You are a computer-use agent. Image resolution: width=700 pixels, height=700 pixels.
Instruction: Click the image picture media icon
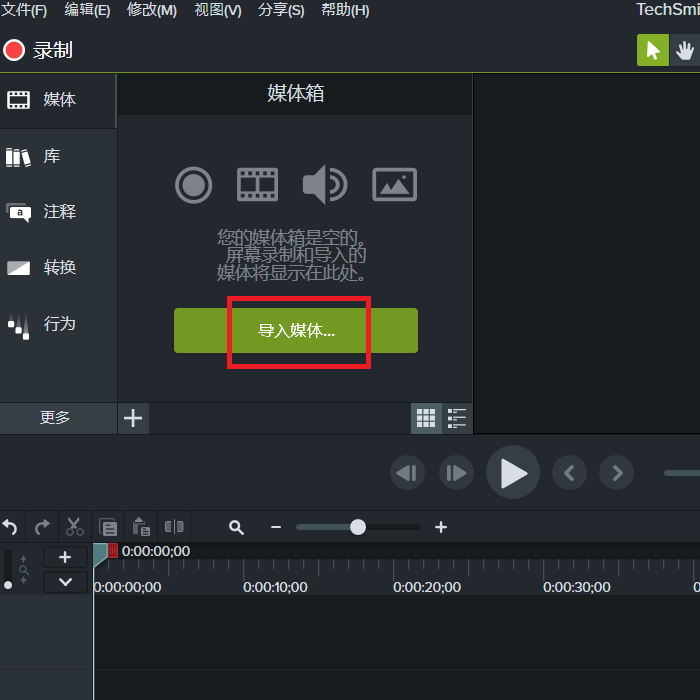[395, 184]
